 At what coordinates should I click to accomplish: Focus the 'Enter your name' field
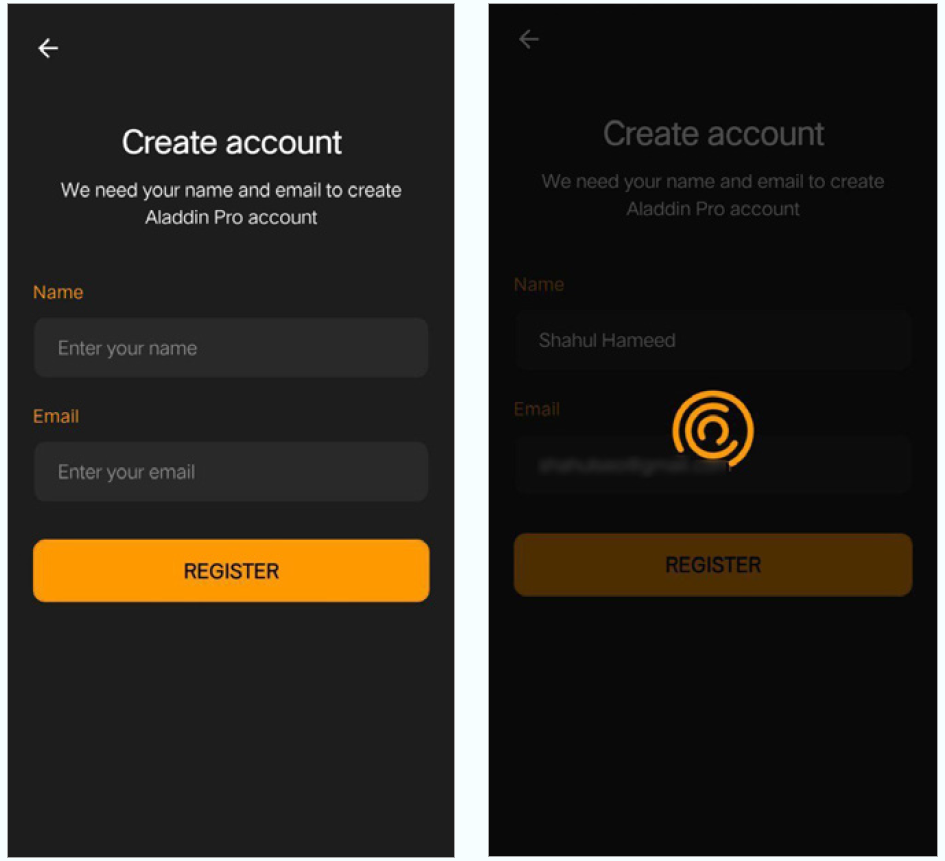[x=231, y=348]
